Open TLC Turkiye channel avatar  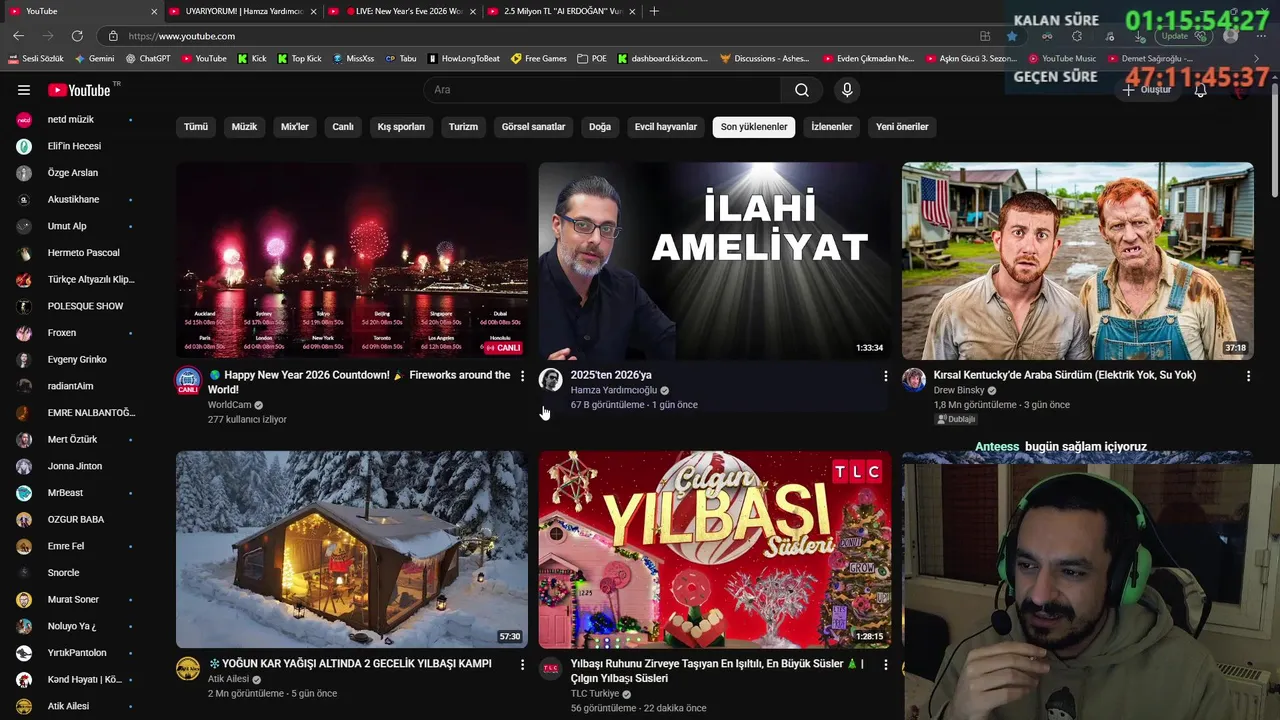[551, 668]
